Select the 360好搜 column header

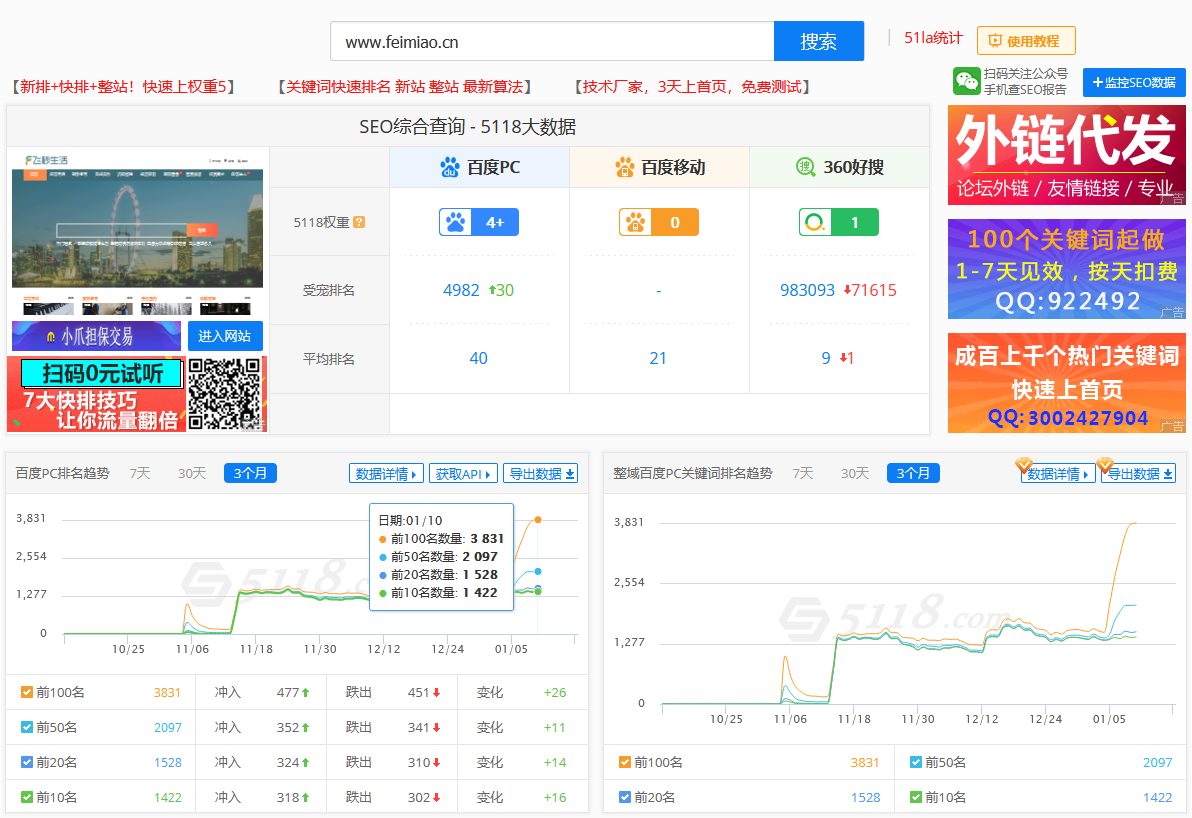pyautogui.click(x=839, y=167)
